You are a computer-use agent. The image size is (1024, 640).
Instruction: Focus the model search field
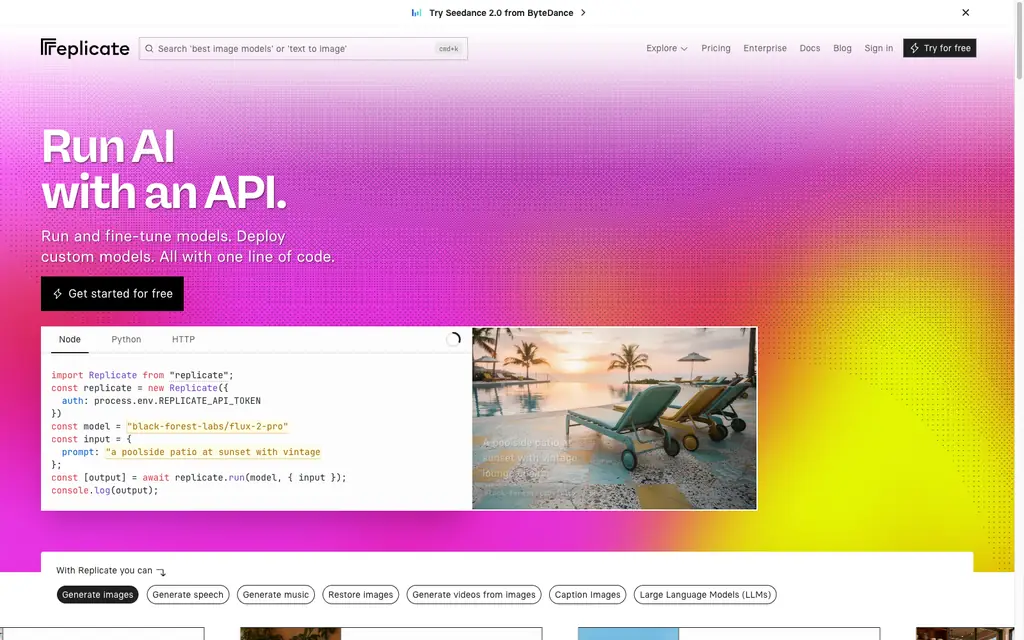[303, 48]
